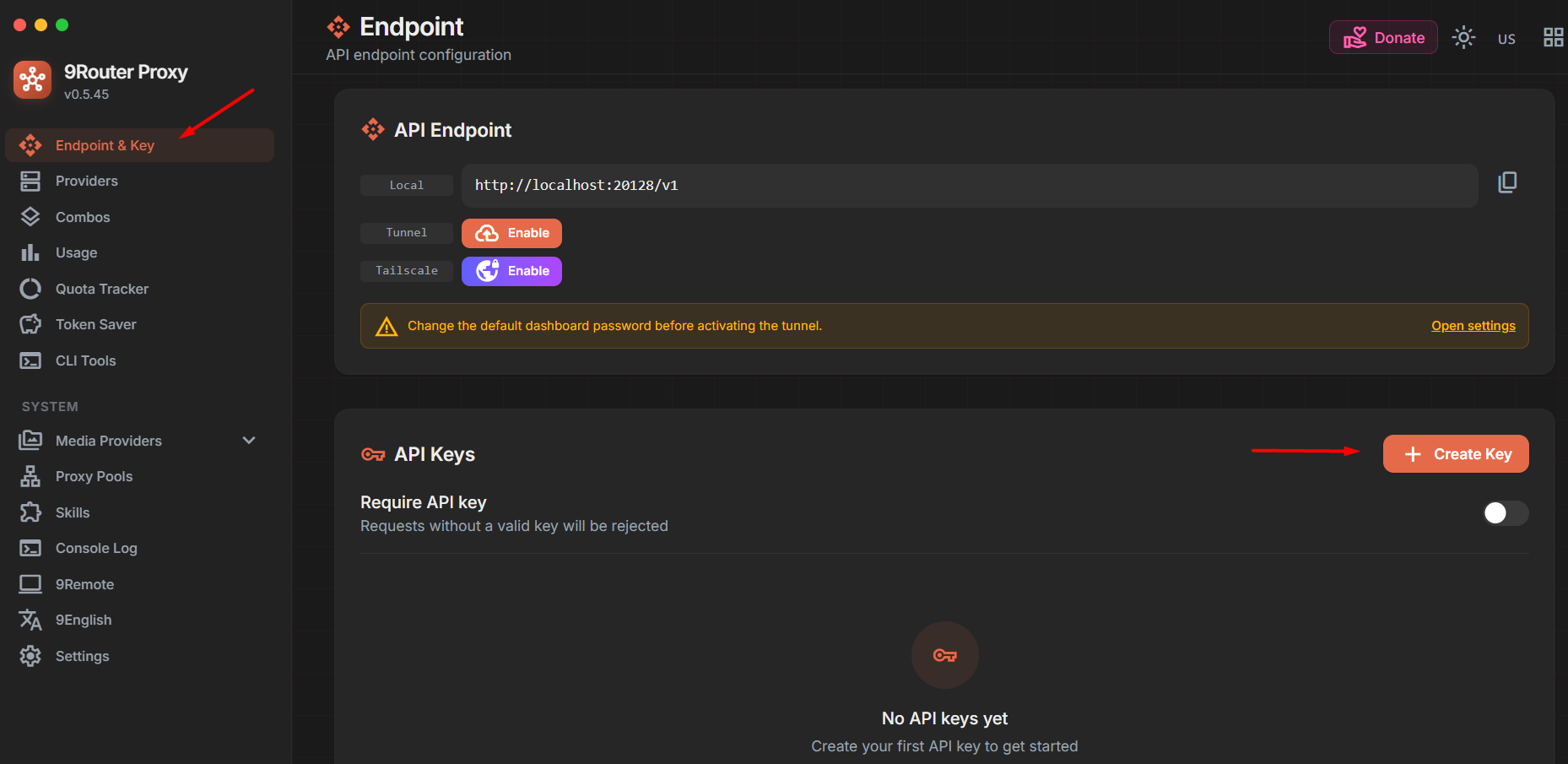Open the US language selector
This screenshot has width=1568, height=764.
tap(1506, 39)
